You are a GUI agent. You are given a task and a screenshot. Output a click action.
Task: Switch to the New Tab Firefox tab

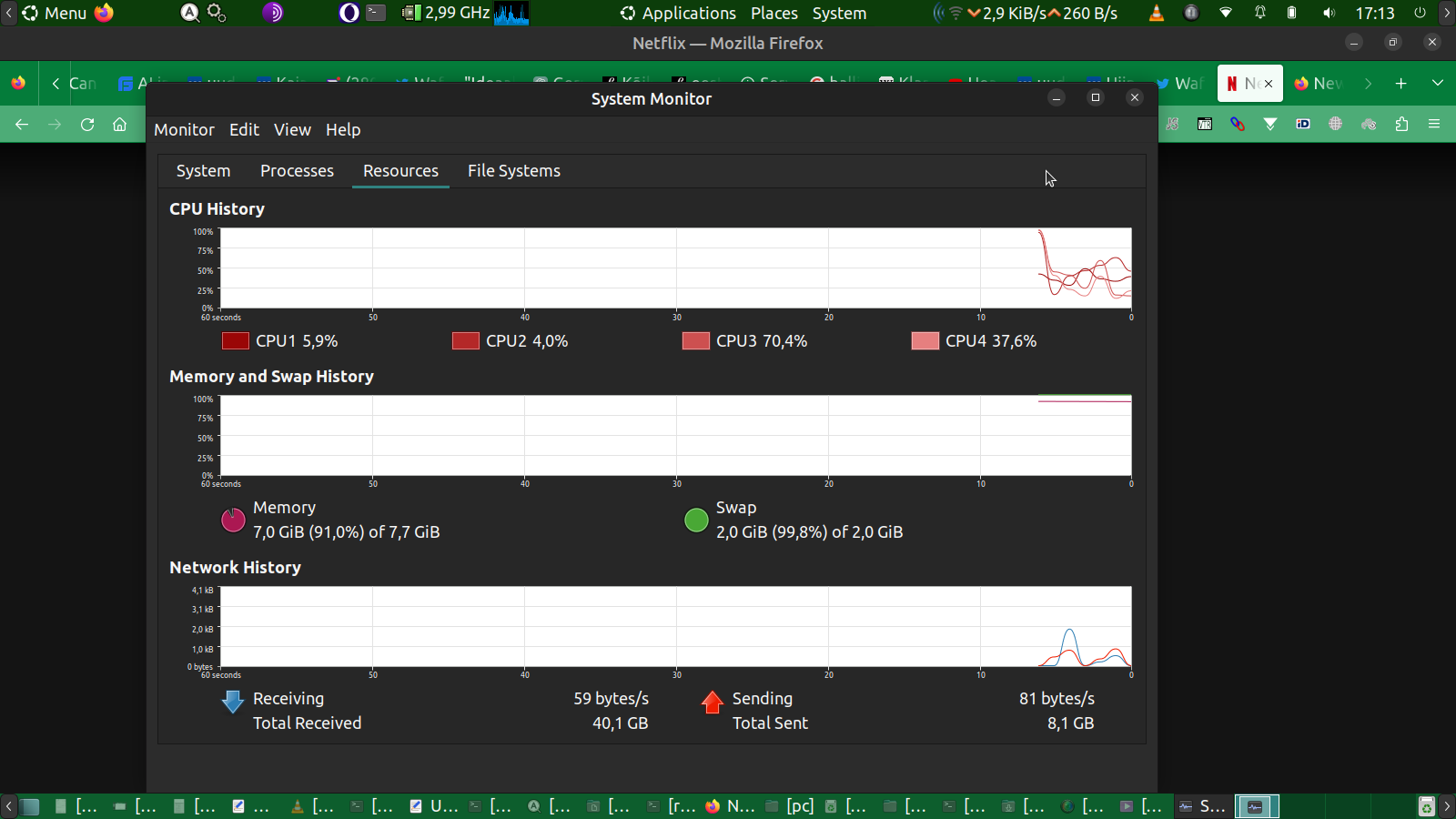click(1319, 84)
